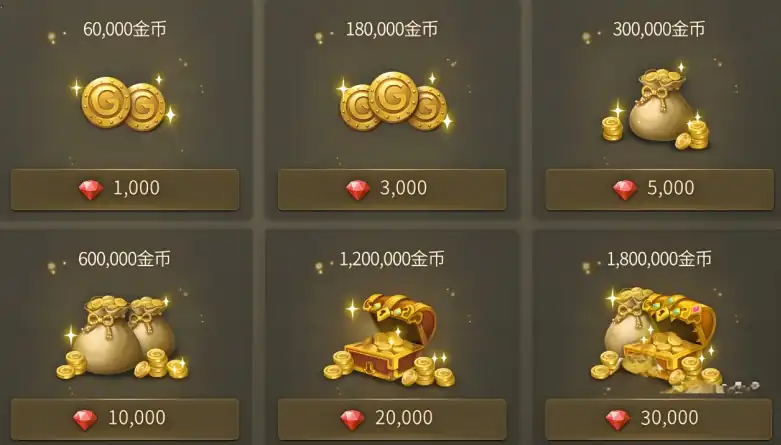Click the ruby gem beside 1,000

91,189
